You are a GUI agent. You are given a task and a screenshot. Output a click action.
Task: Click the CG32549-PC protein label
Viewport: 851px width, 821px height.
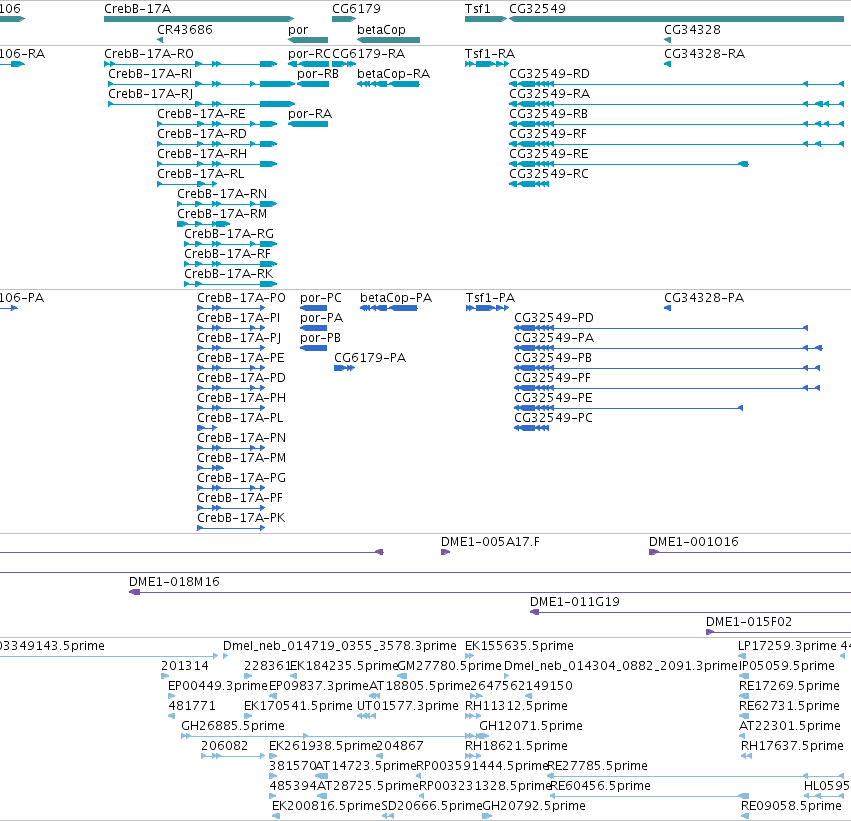coord(554,418)
